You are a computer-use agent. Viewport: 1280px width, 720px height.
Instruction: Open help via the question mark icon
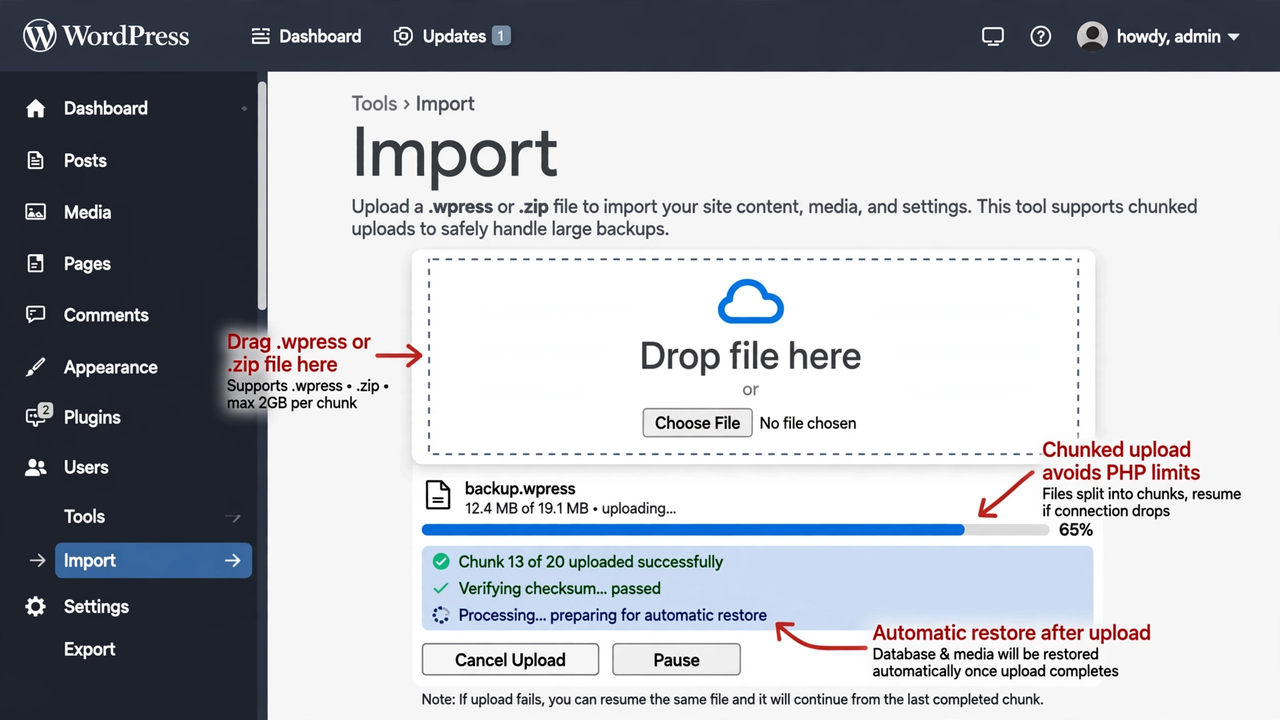tap(1041, 37)
